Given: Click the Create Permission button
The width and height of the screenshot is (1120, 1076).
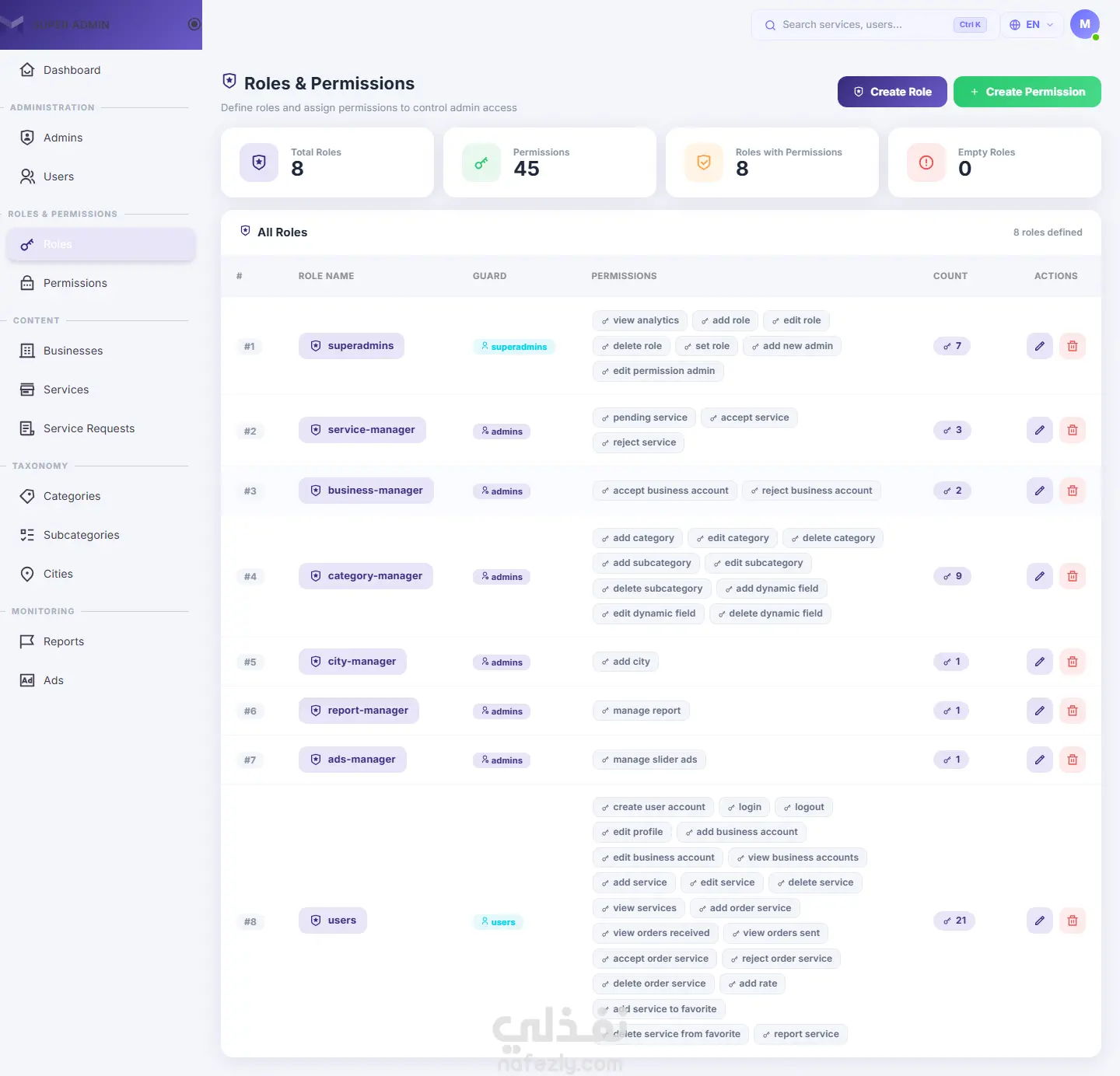Looking at the screenshot, I should tap(1027, 92).
